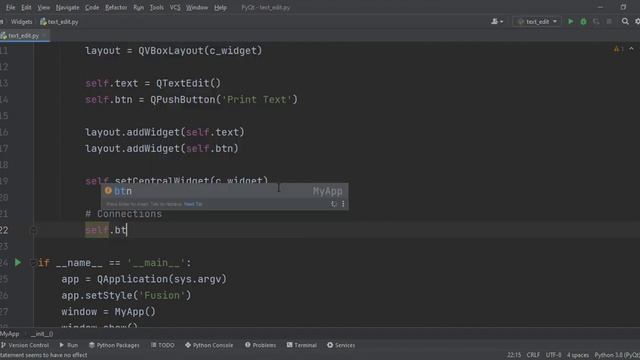
Task: Run text_edit with the green play button
Action: (571, 22)
